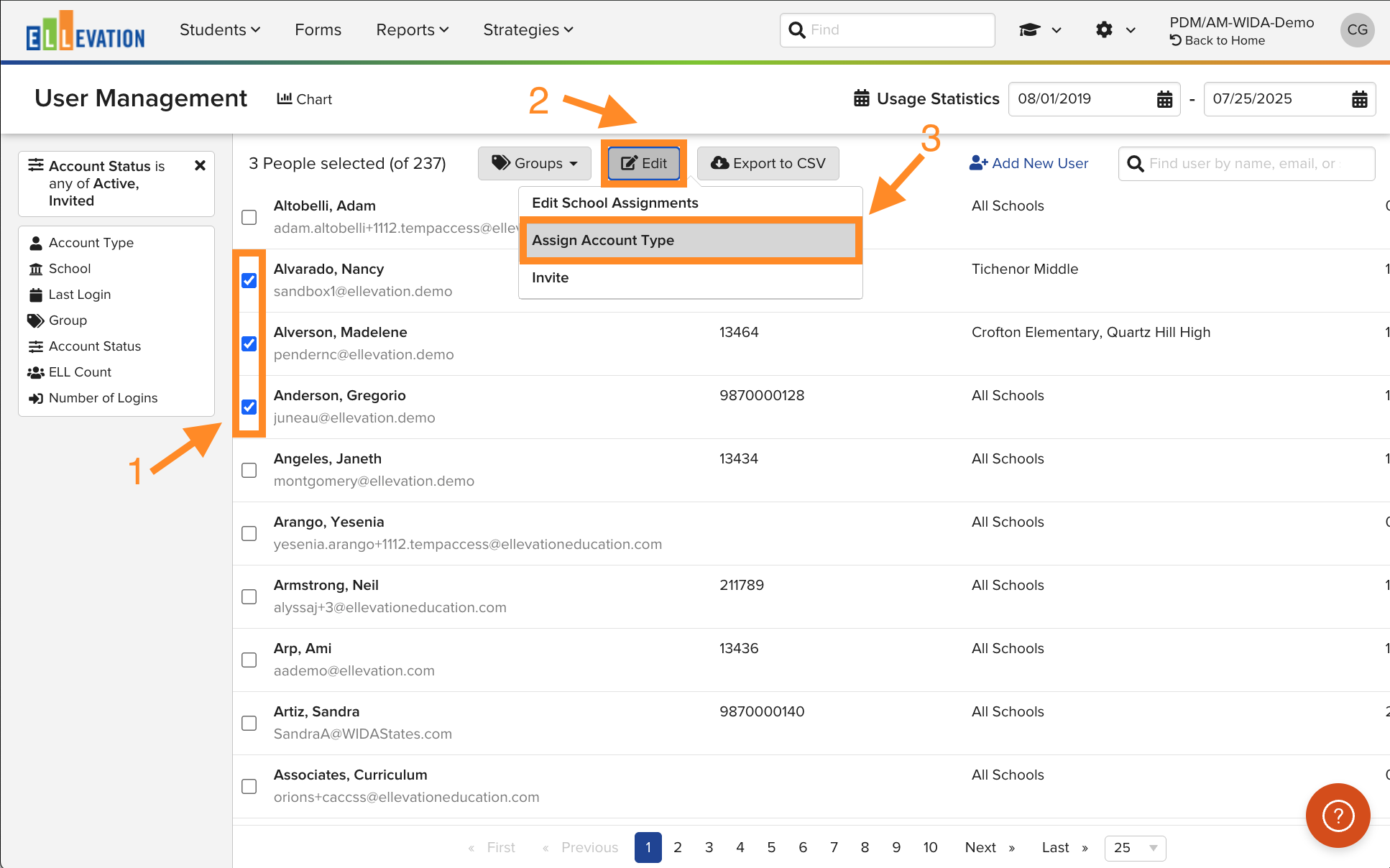Click the orange help question mark button
Screen dimensions: 1390x868
point(1338,816)
